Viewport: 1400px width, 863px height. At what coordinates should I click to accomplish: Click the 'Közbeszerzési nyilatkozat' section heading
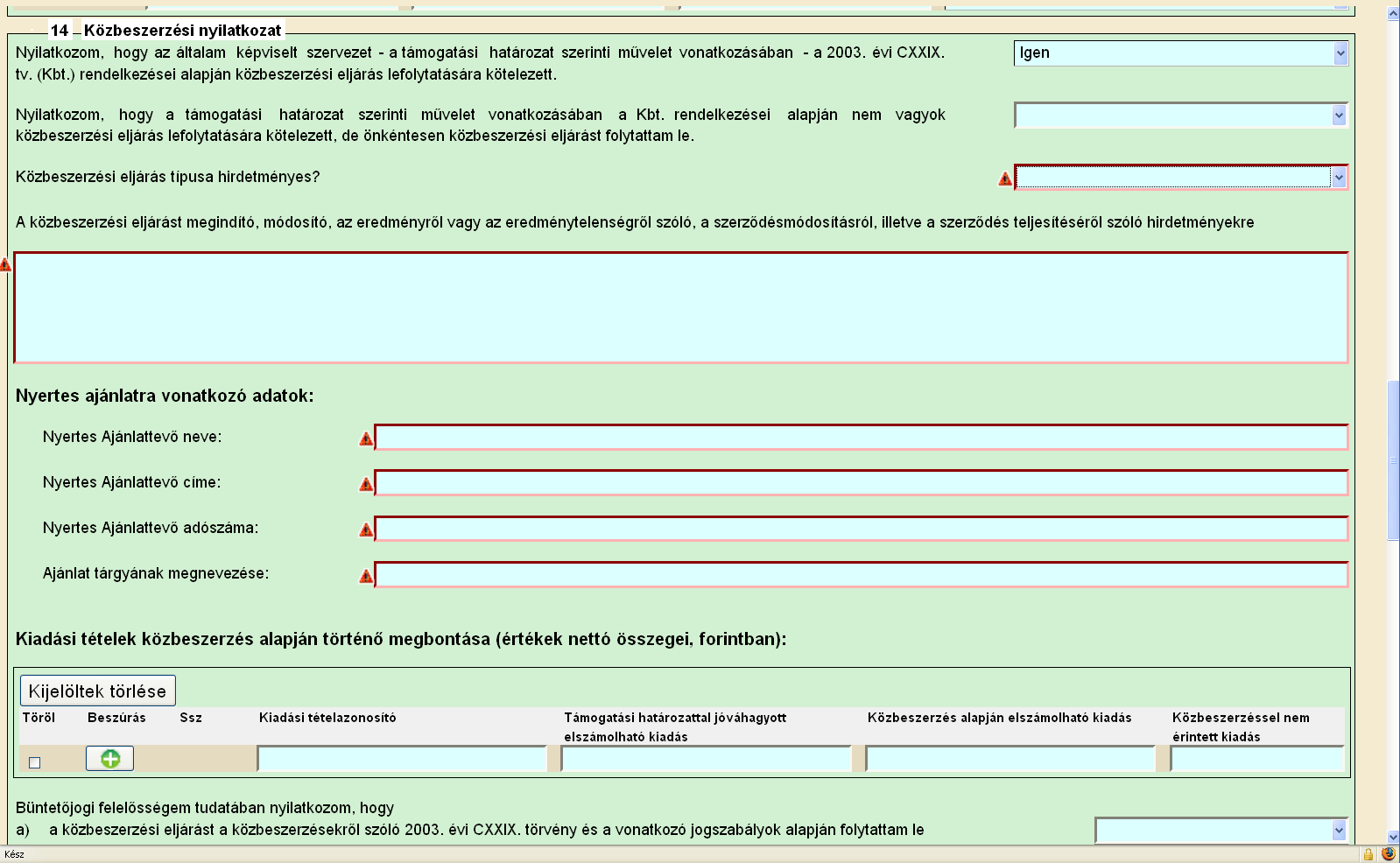(183, 31)
